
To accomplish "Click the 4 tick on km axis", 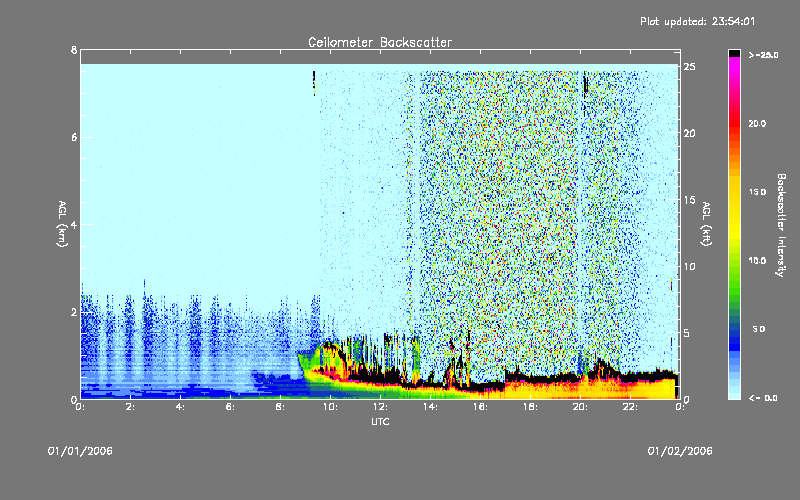I will 74,224.
